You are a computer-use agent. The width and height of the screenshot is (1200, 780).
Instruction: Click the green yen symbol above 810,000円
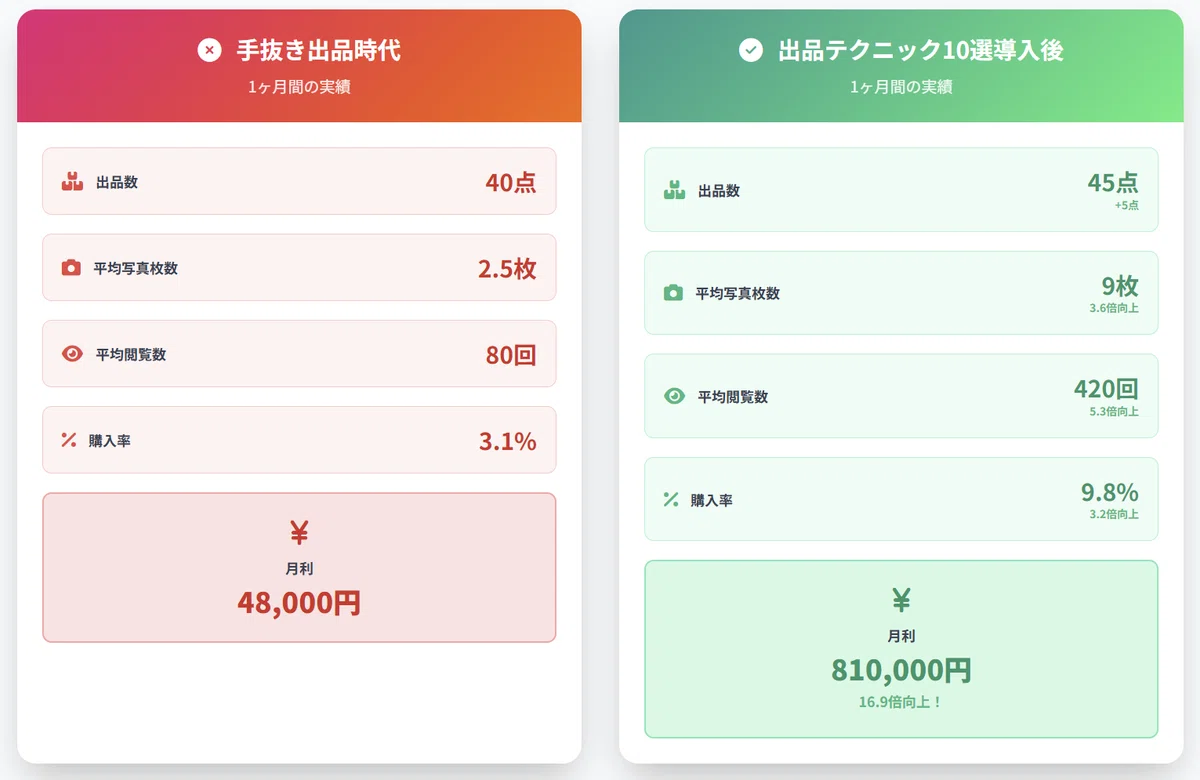coord(901,600)
